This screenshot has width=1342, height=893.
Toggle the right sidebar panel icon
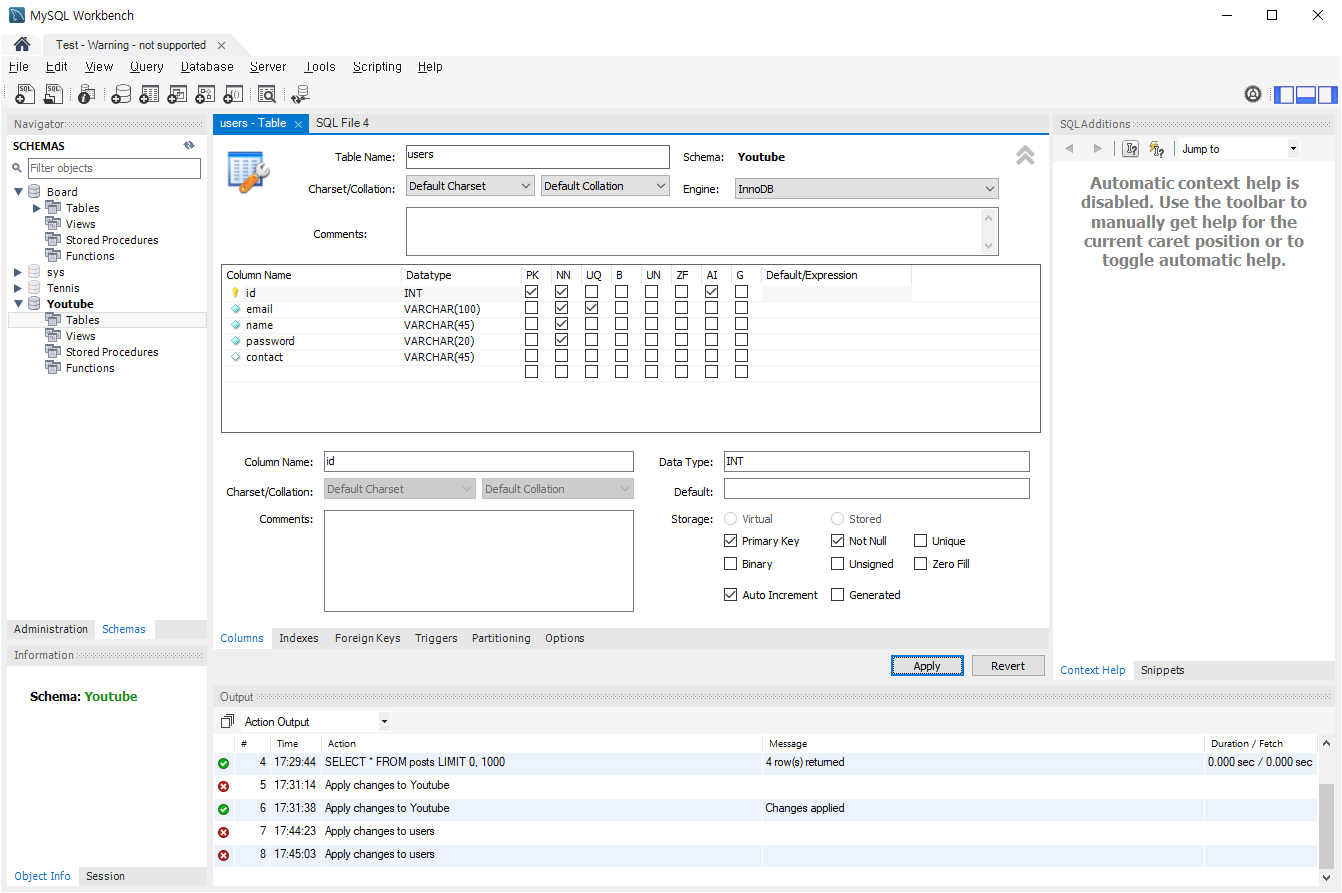pyautogui.click(x=1327, y=95)
